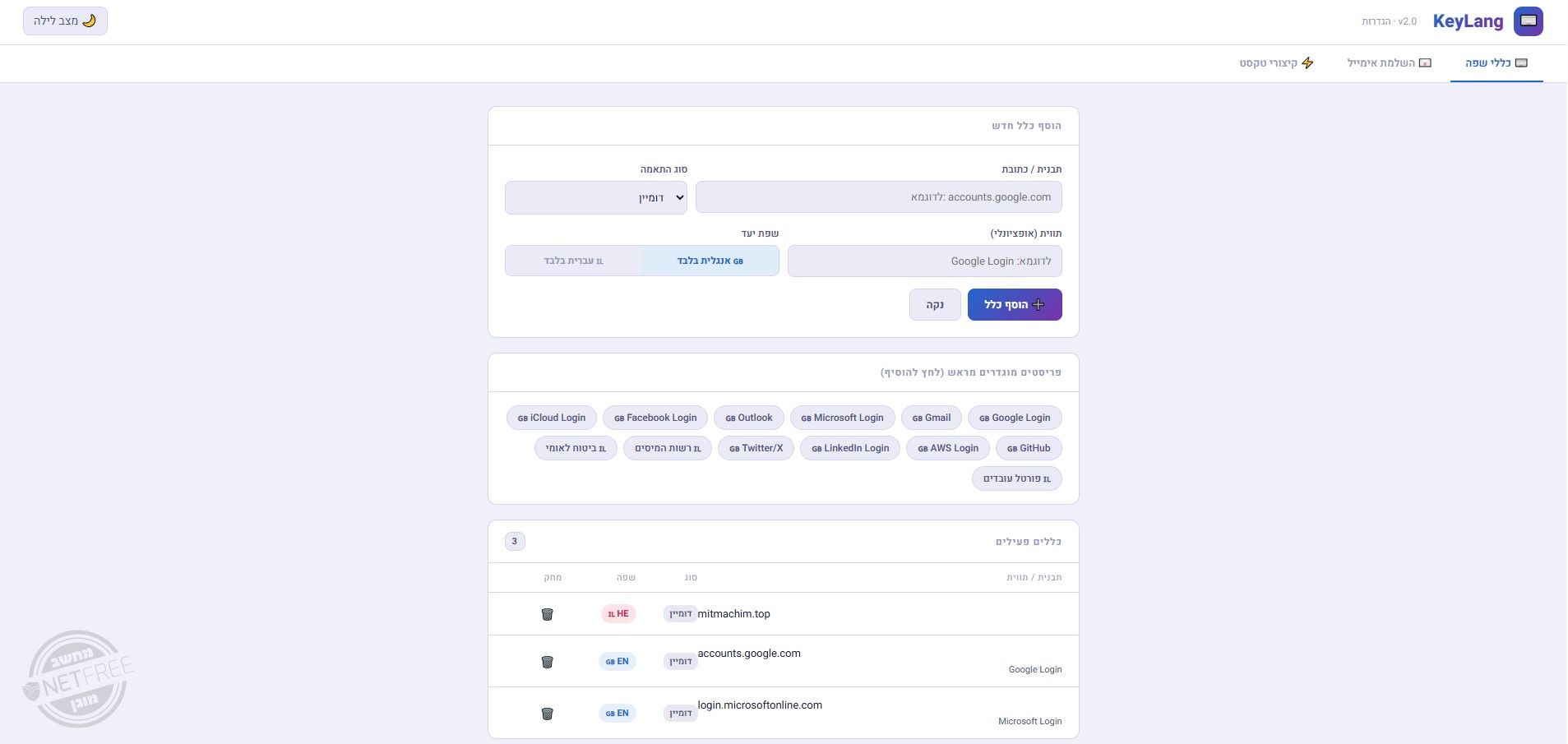Select Hebrew only (עברית בלבד) target language

574,261
